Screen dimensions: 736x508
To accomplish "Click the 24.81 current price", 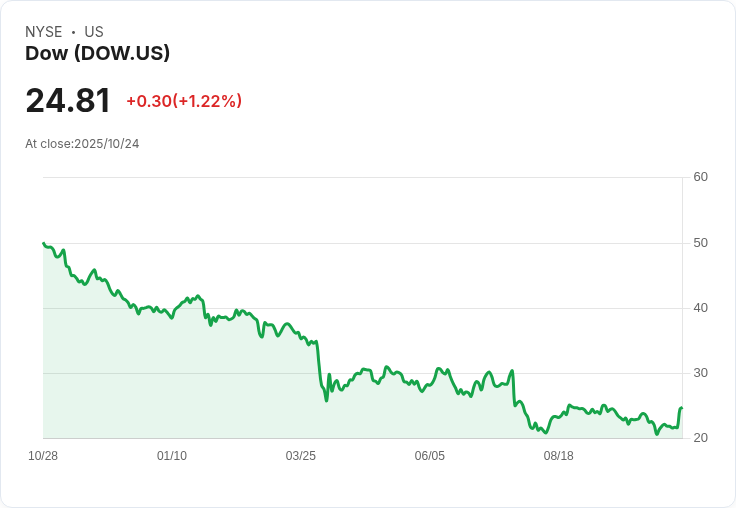I will point(68,101).
